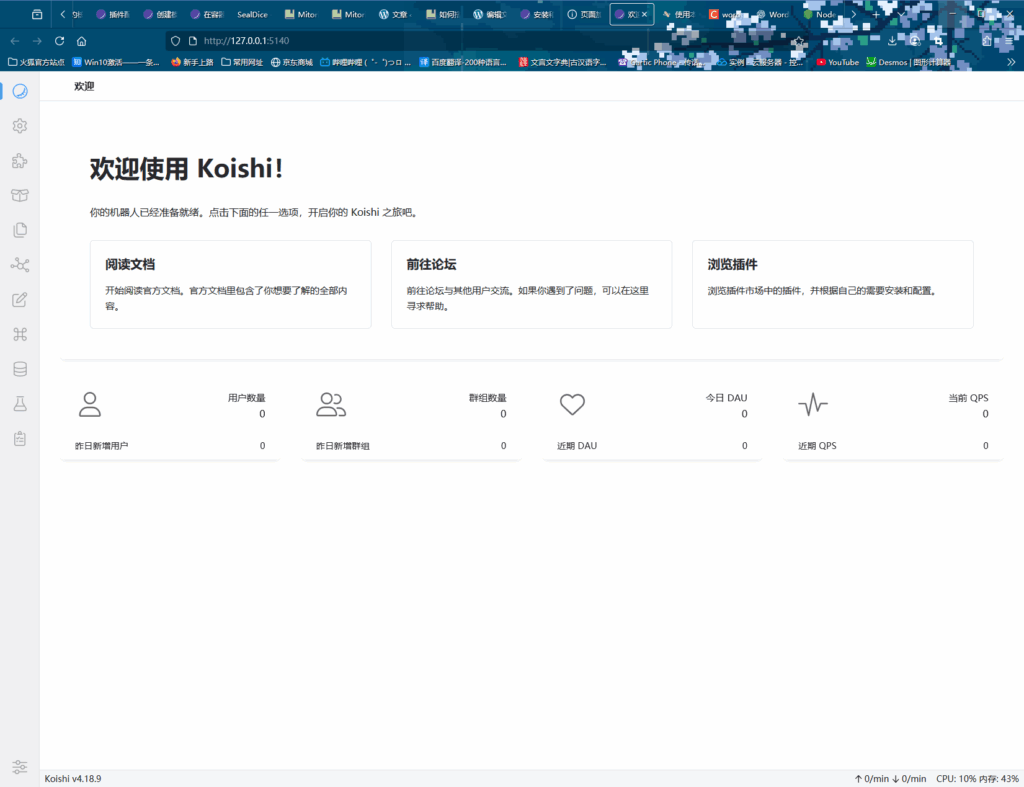The height and width of the screenshot is (787, 1024).
Task: Click the 阅读文档 card
Action: pos(230,284)
